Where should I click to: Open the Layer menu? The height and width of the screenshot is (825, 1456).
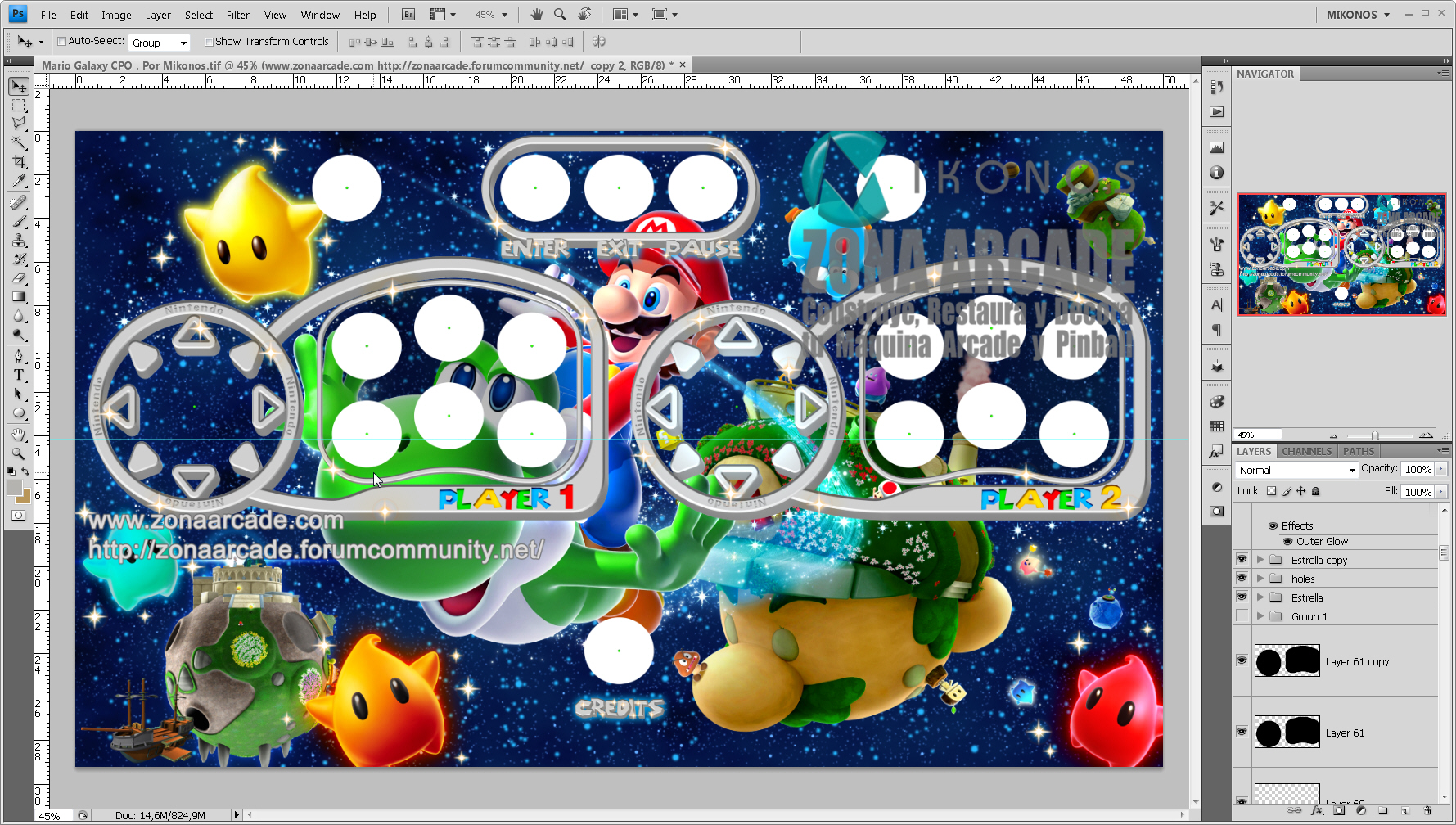[x=158, y=15]
